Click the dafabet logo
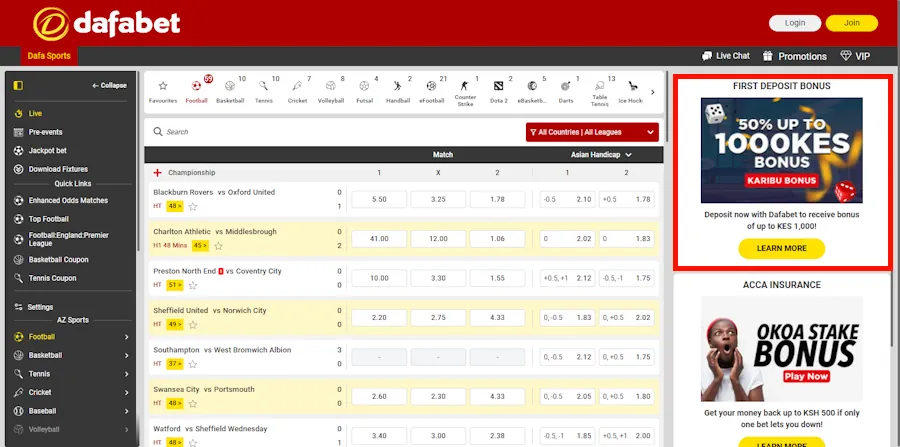 pyautogui.click(x=107, y=24)
